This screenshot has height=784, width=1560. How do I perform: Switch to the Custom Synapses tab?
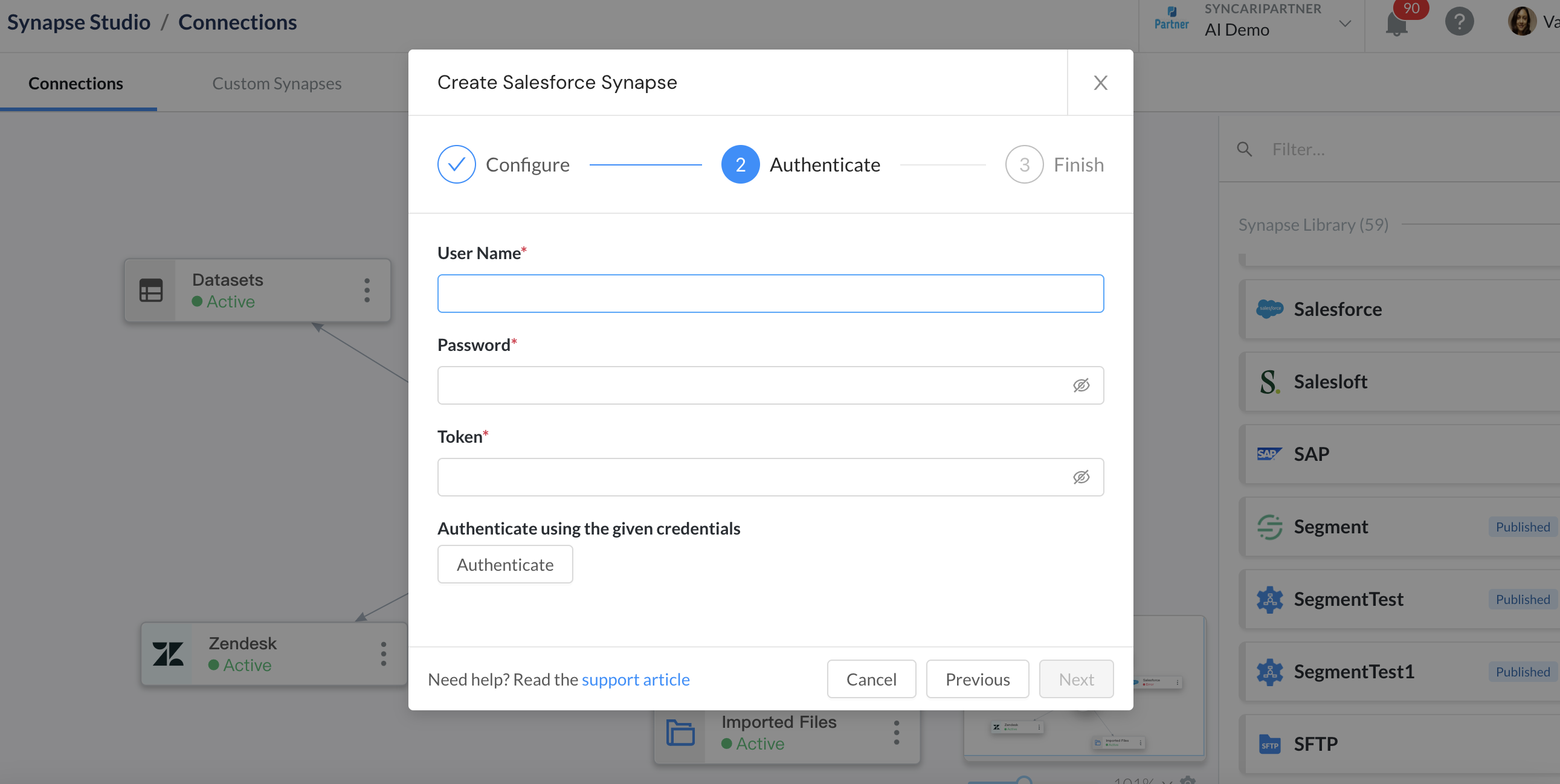(x=277, y=83)
